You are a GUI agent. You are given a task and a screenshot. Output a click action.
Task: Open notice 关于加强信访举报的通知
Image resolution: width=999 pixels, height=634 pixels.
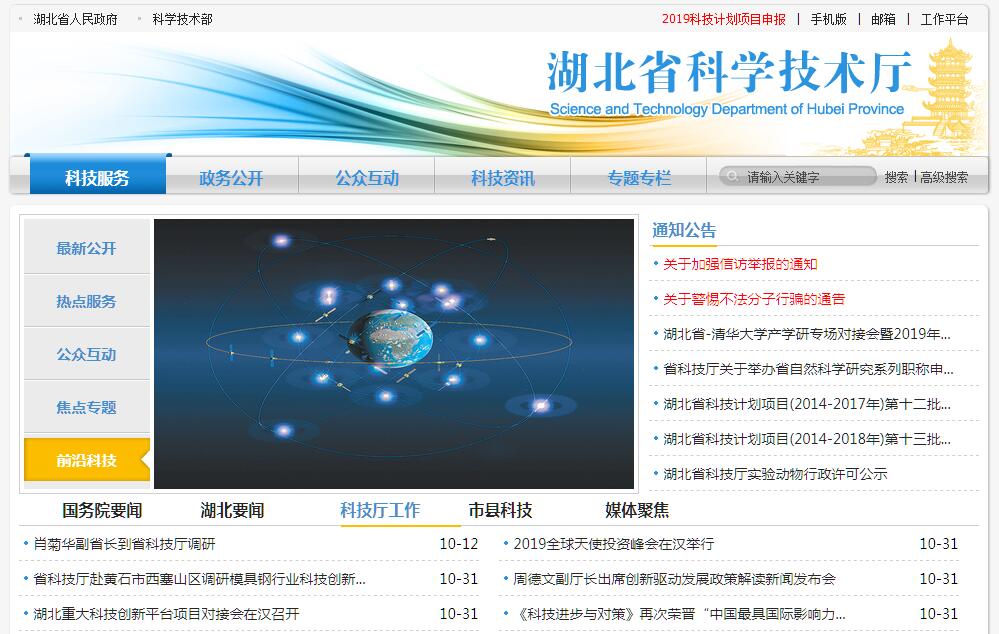(x=740, y=264)
